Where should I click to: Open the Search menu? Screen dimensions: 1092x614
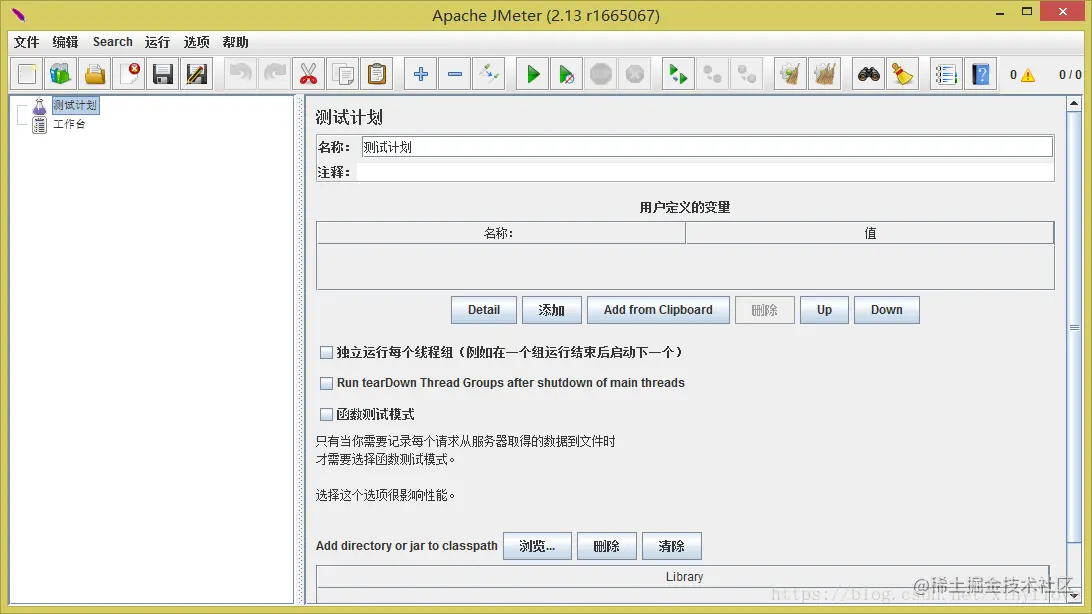(113, 42)
